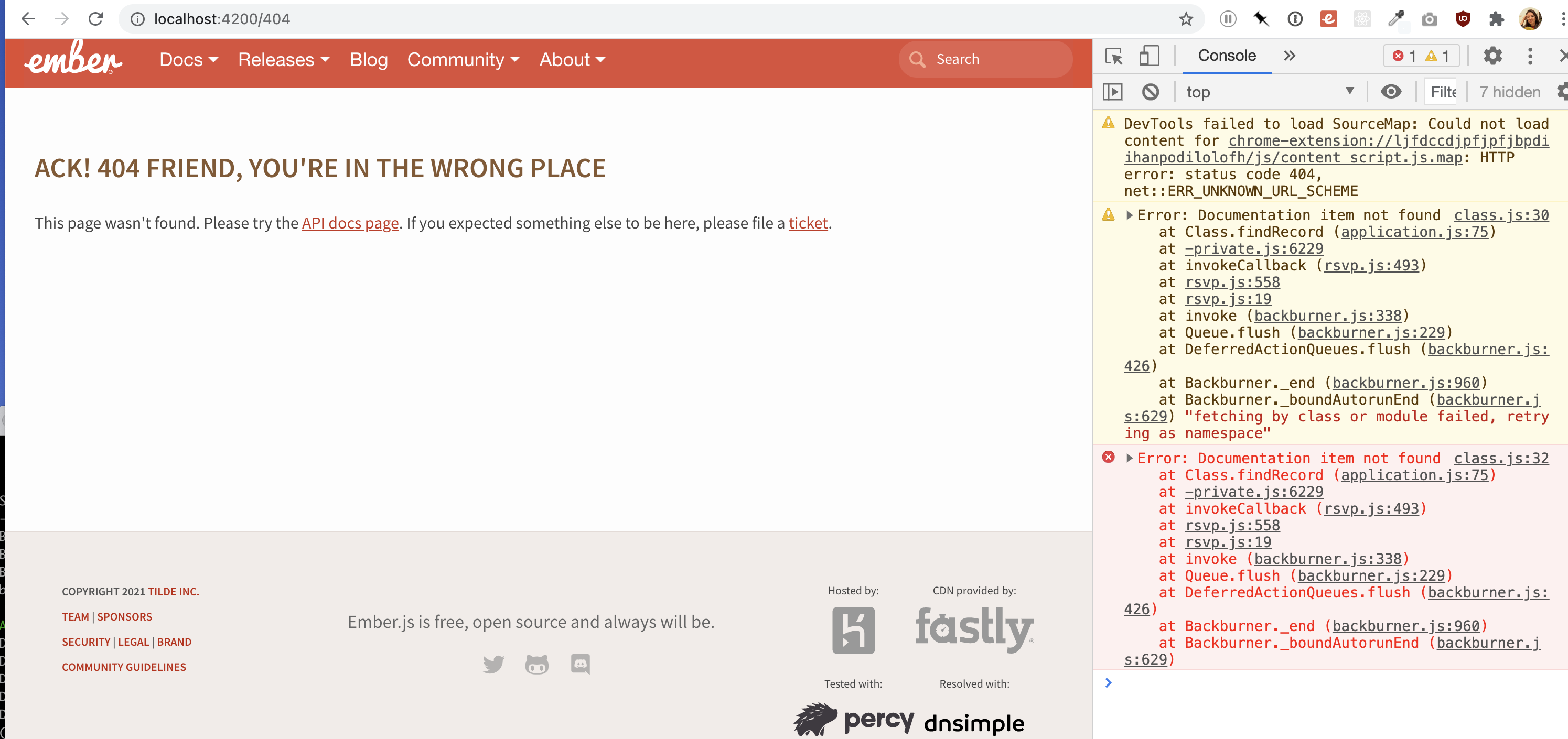Expand the red Documentation item error
The image size is (1568, 739).
pos(1129,458)
